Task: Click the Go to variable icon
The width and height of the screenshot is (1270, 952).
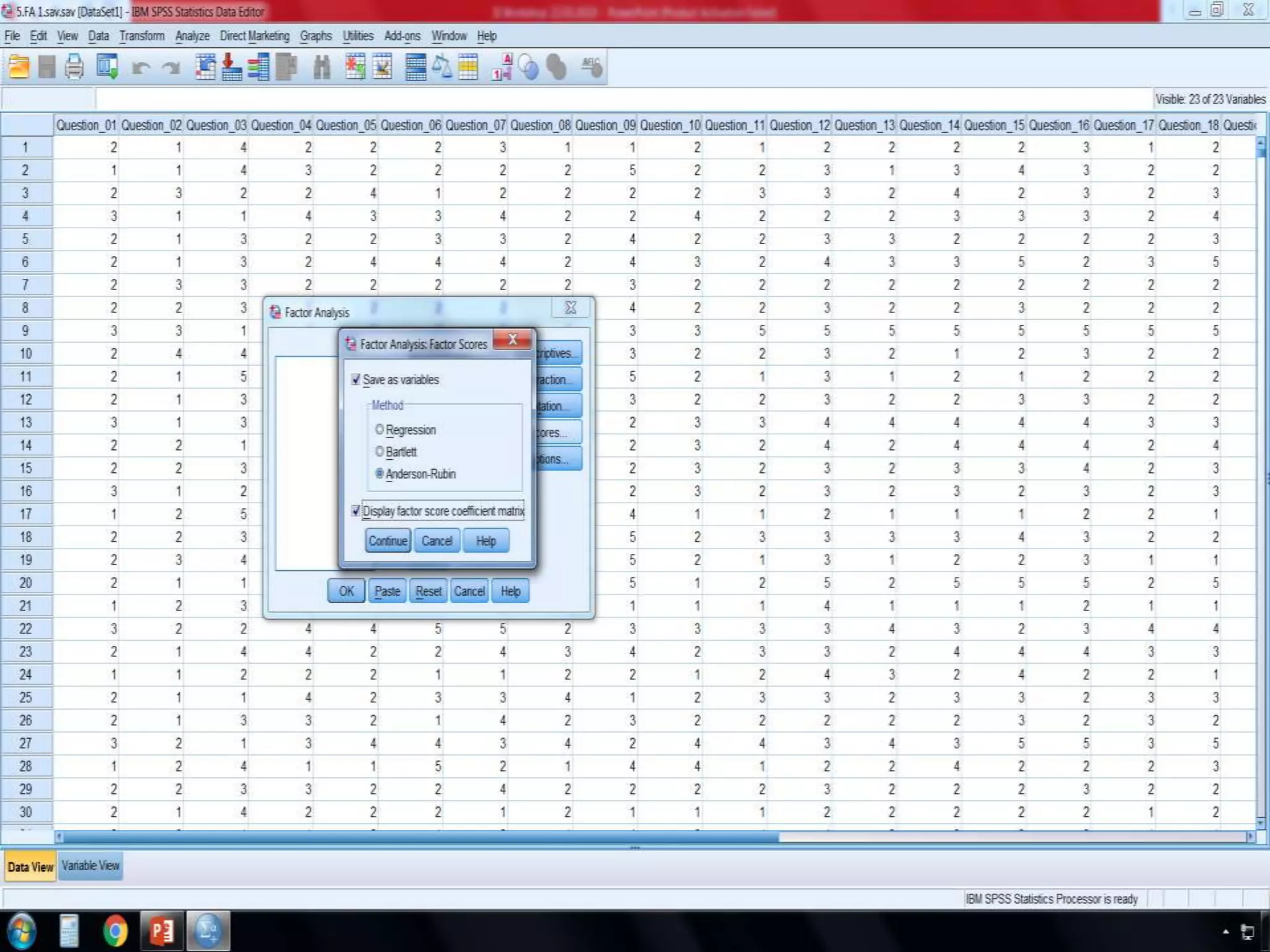Action: (232, 67)
